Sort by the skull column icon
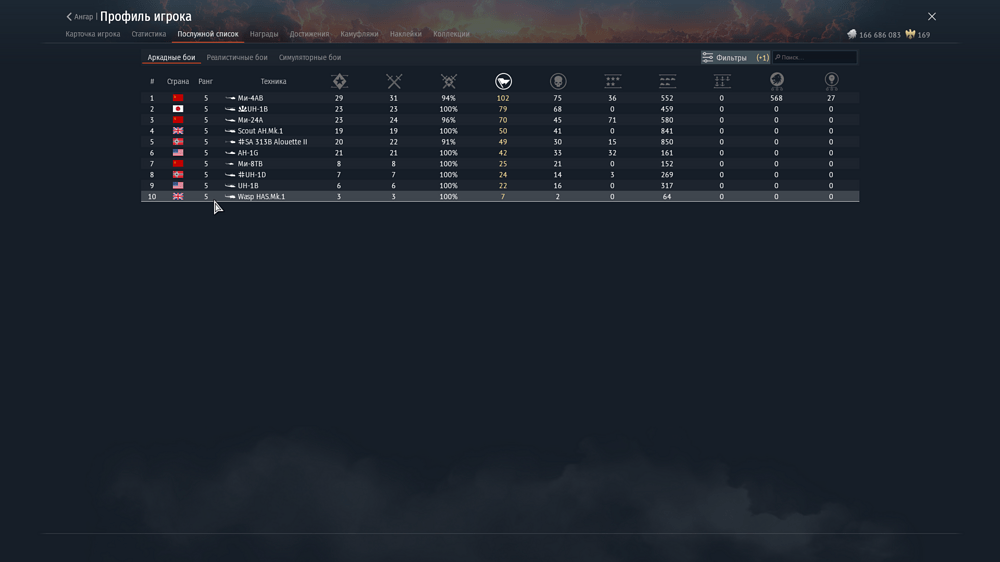This screenshot has height=562, width=1000. click(558, 81)
